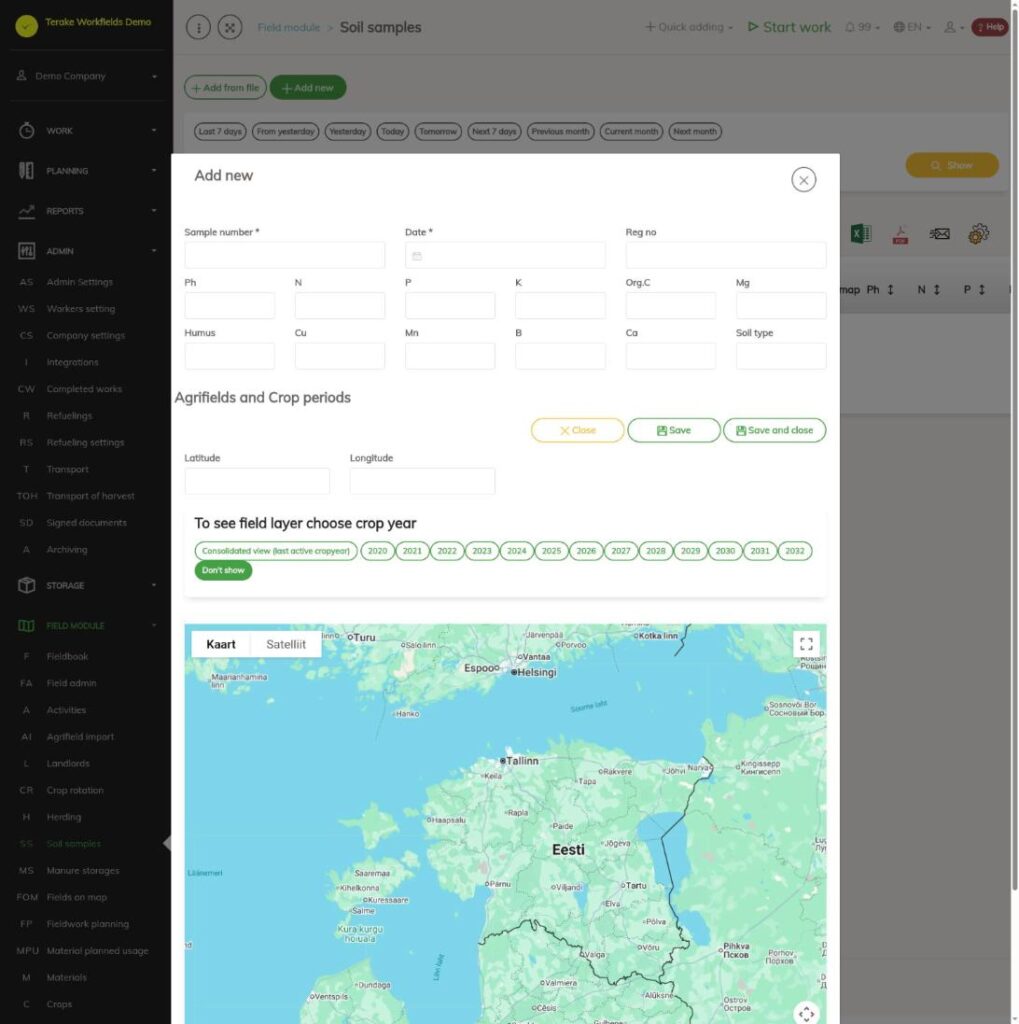The width and height of the screenshot is (1019, 1024).
Task: Switch map to Kaart view
Action: (x=221, y=644)
